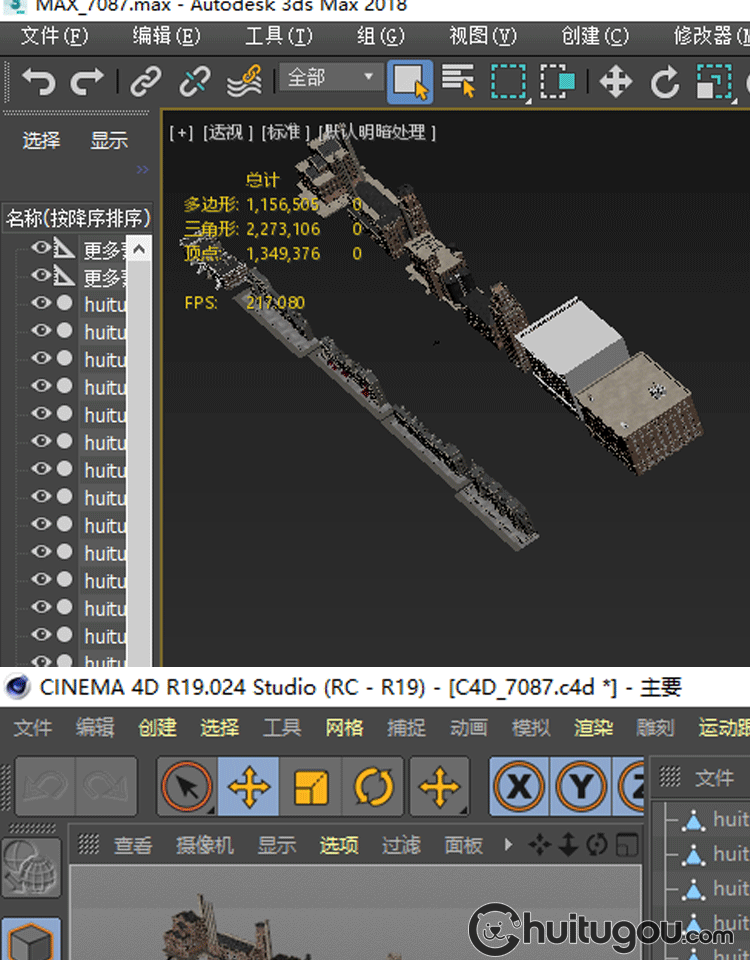The height and width of the screenshot is (960, 750).
Task: Expand the viewport menu overflow arrow in Cinema 4D
Action: [508, 845]
